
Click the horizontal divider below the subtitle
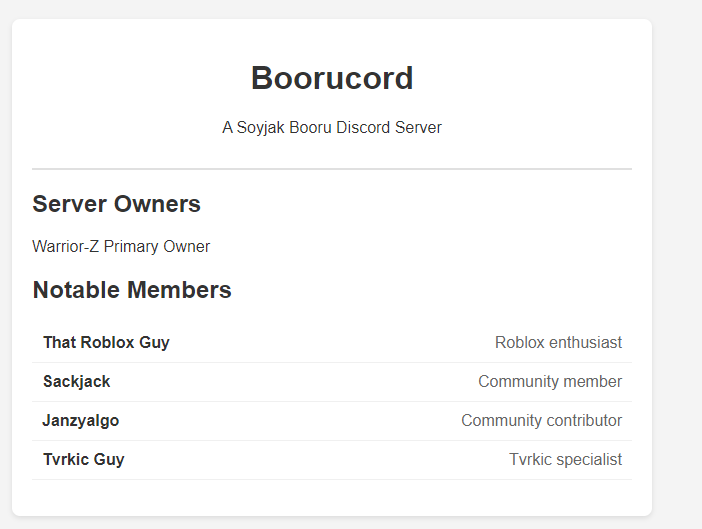point(332,169)
